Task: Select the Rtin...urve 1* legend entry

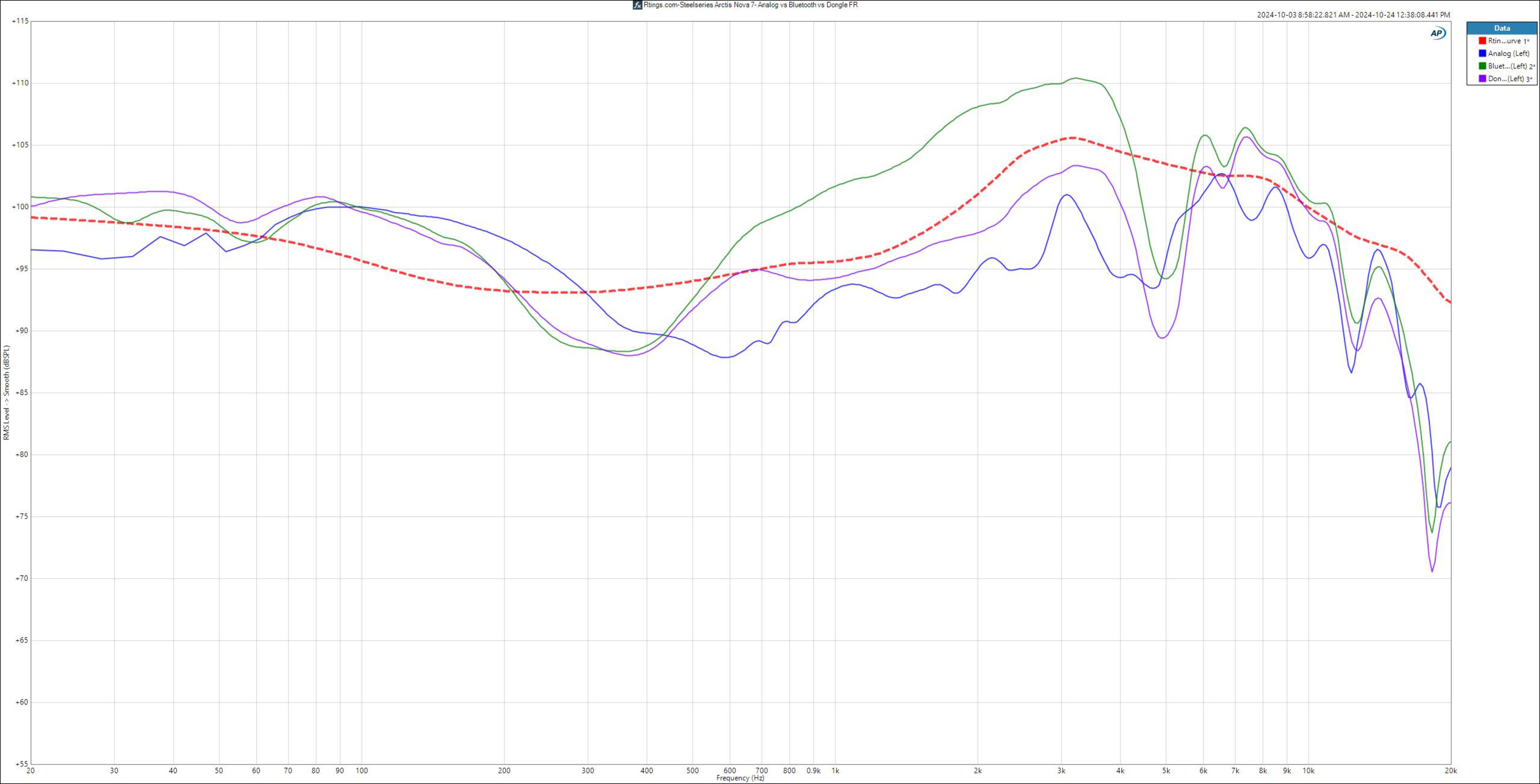Action: pyautogui.click(x=1508, y=40)
